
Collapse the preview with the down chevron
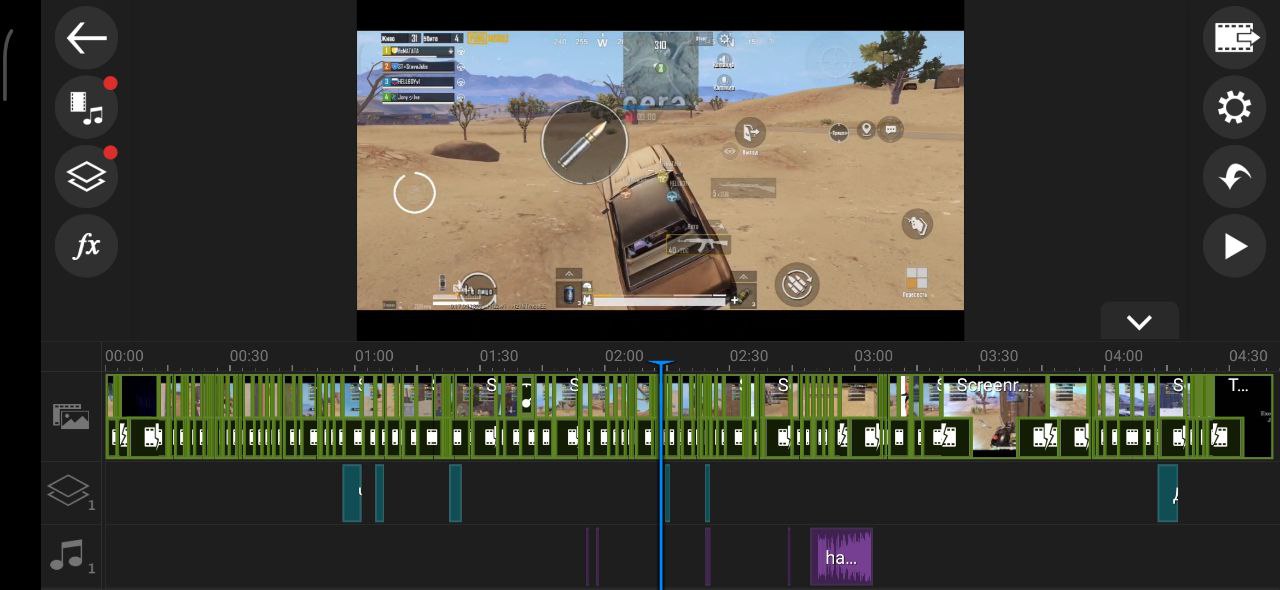1139,322
